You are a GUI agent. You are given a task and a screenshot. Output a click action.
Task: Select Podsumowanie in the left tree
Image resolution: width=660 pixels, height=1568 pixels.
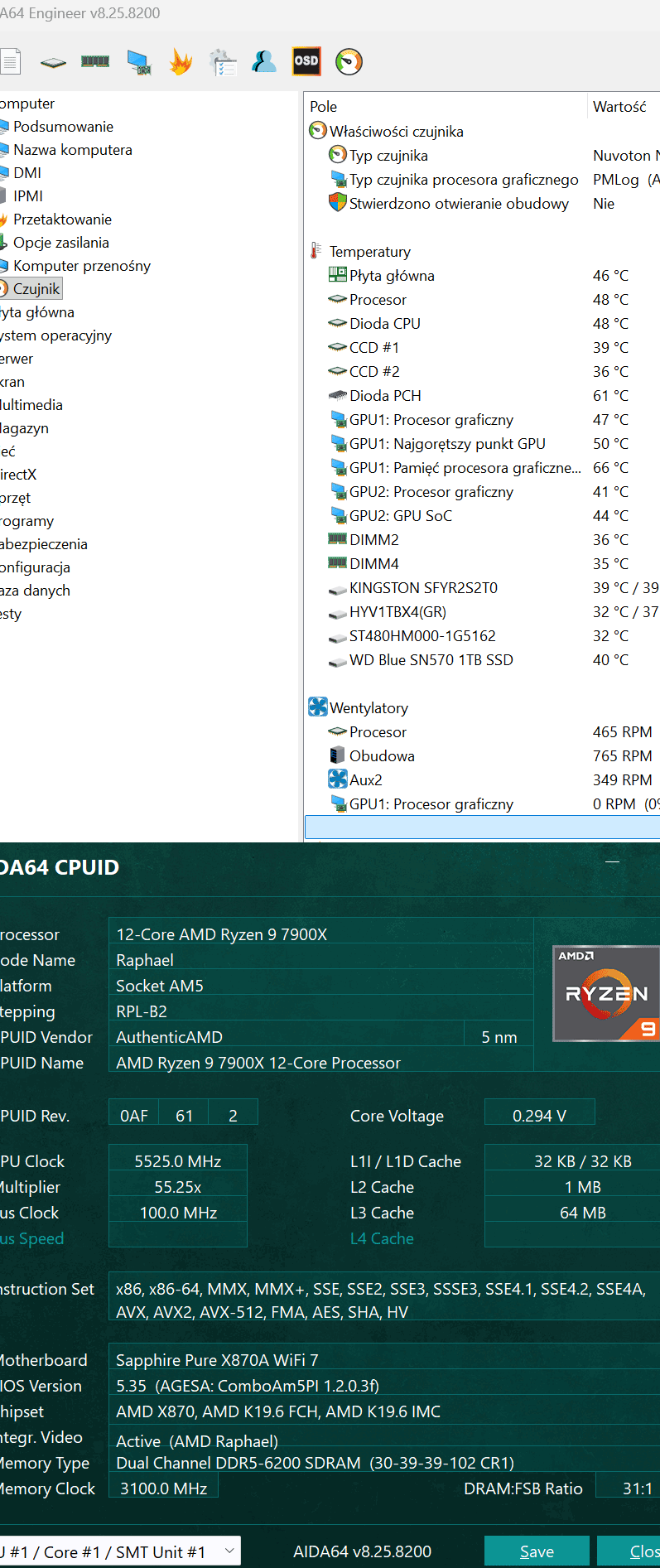click(63, 127)
